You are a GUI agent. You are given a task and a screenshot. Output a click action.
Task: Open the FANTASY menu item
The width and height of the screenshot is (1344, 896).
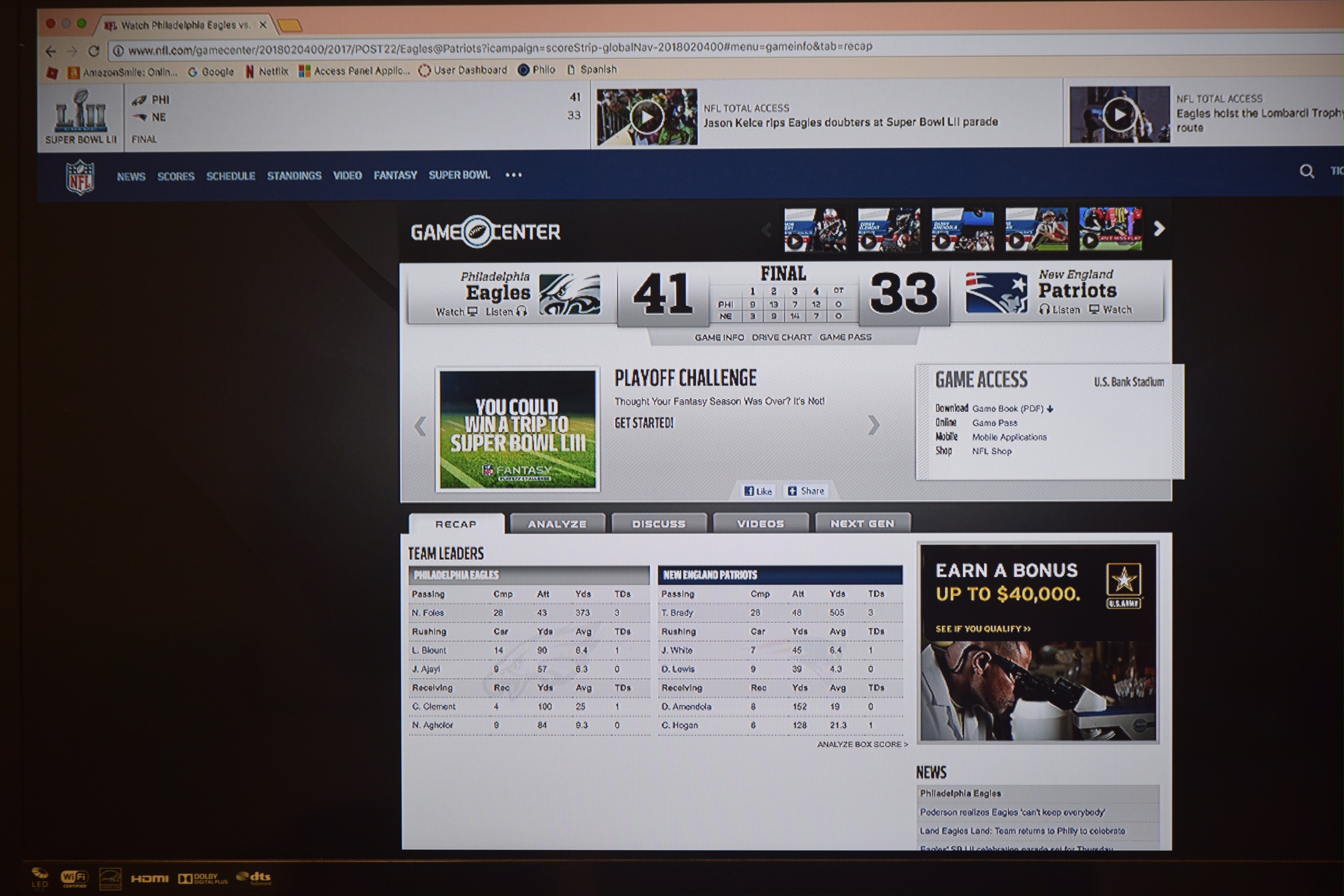(396, 175)
